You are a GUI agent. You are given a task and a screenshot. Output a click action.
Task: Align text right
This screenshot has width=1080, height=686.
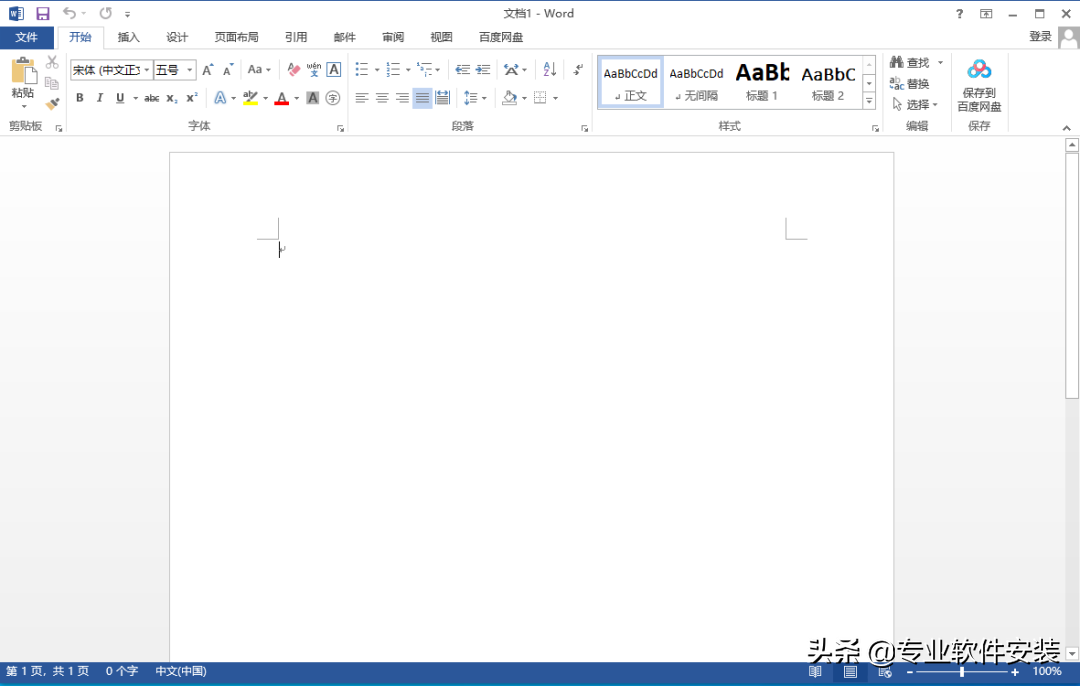point(402,98)
